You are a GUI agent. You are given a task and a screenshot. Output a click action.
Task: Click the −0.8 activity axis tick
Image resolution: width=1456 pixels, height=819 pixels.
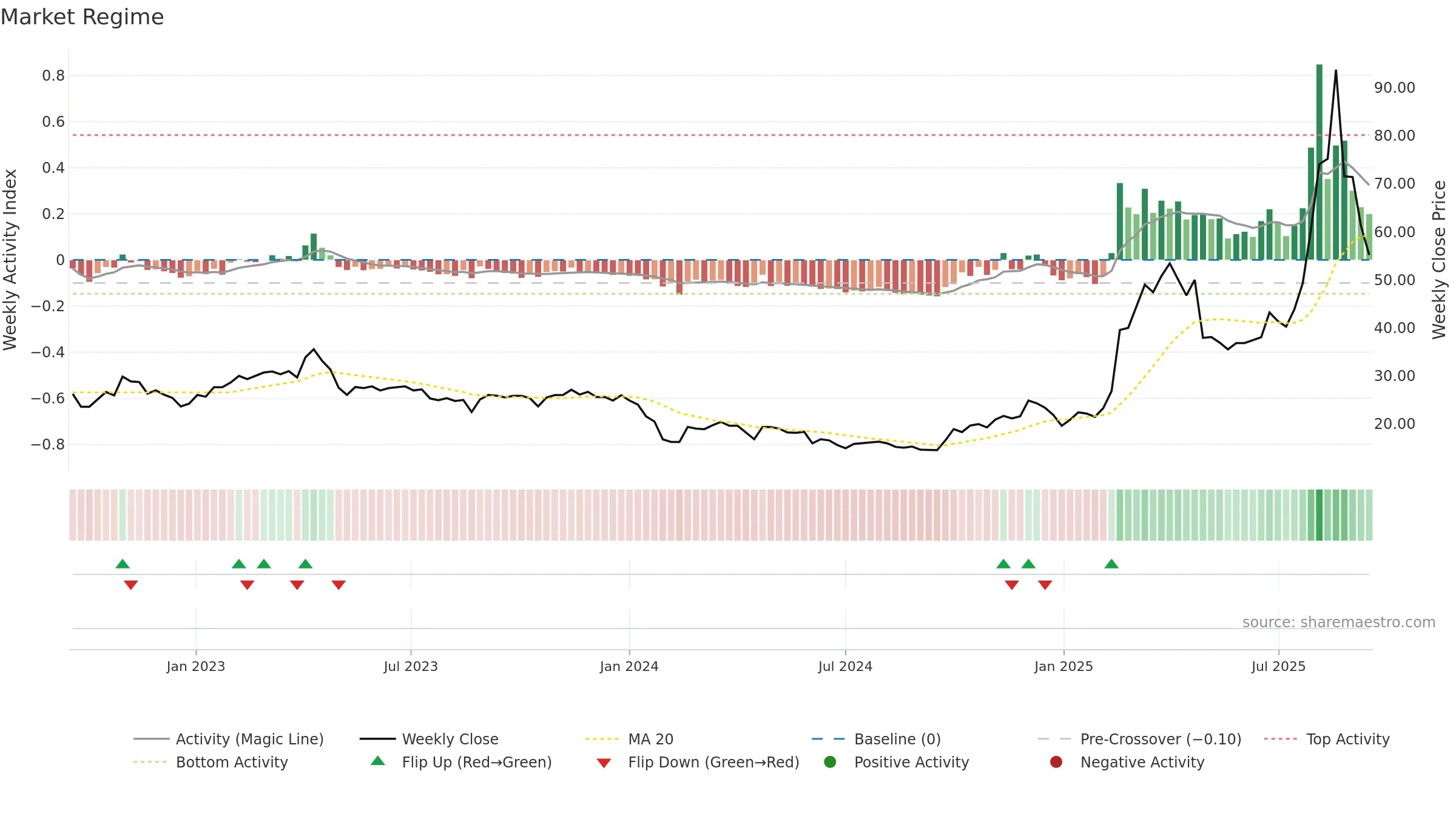48,444
